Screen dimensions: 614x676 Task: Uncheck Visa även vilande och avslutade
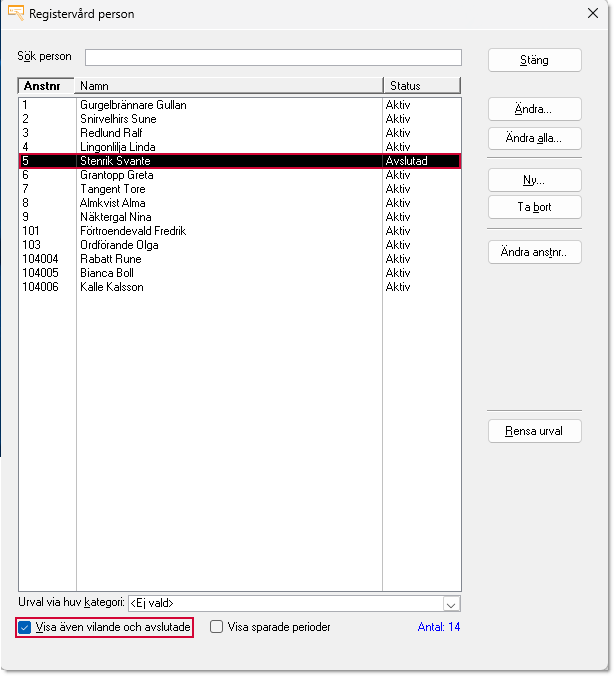[x=25, y=627]
